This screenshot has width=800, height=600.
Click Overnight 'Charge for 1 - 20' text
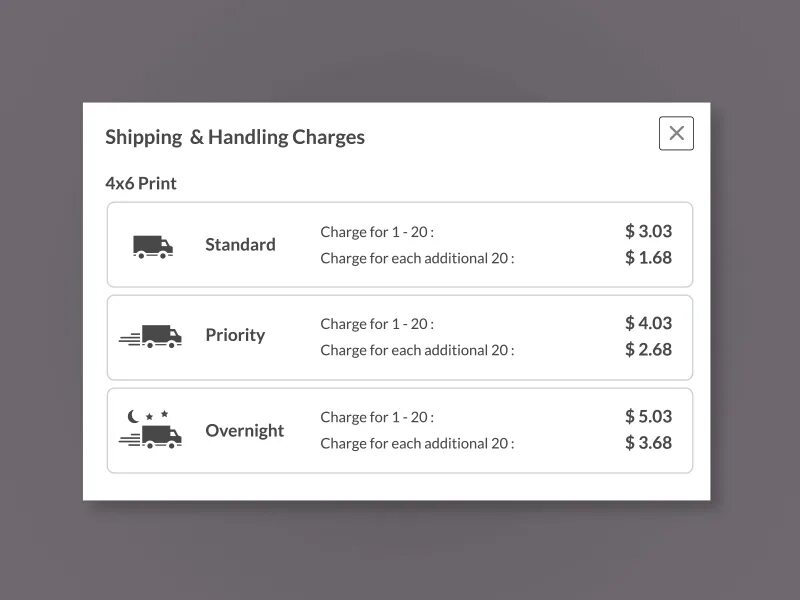pos(377,417)
